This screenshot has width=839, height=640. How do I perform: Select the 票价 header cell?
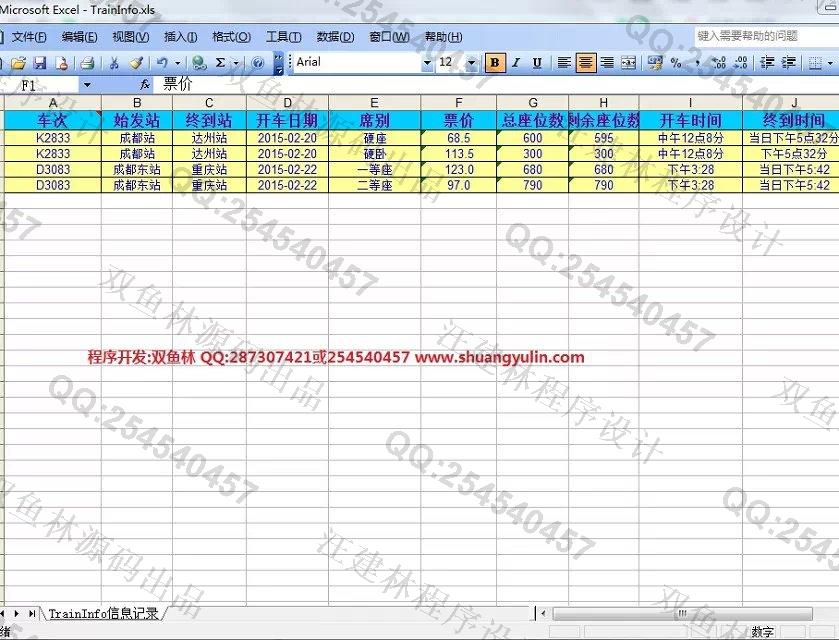(459, 120)
